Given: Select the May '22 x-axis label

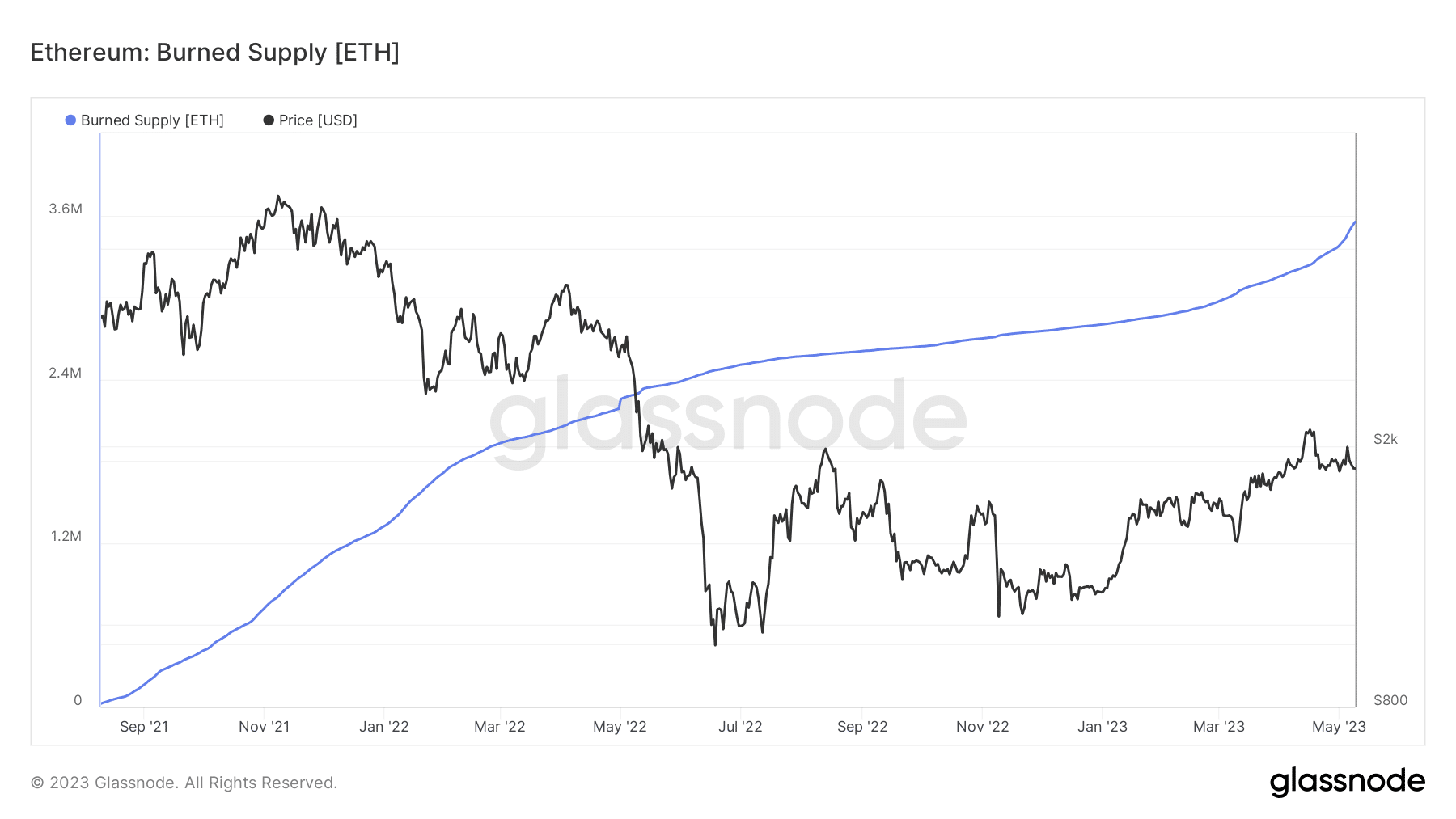Looking at the screenshot, I should (x=620, y=727).
